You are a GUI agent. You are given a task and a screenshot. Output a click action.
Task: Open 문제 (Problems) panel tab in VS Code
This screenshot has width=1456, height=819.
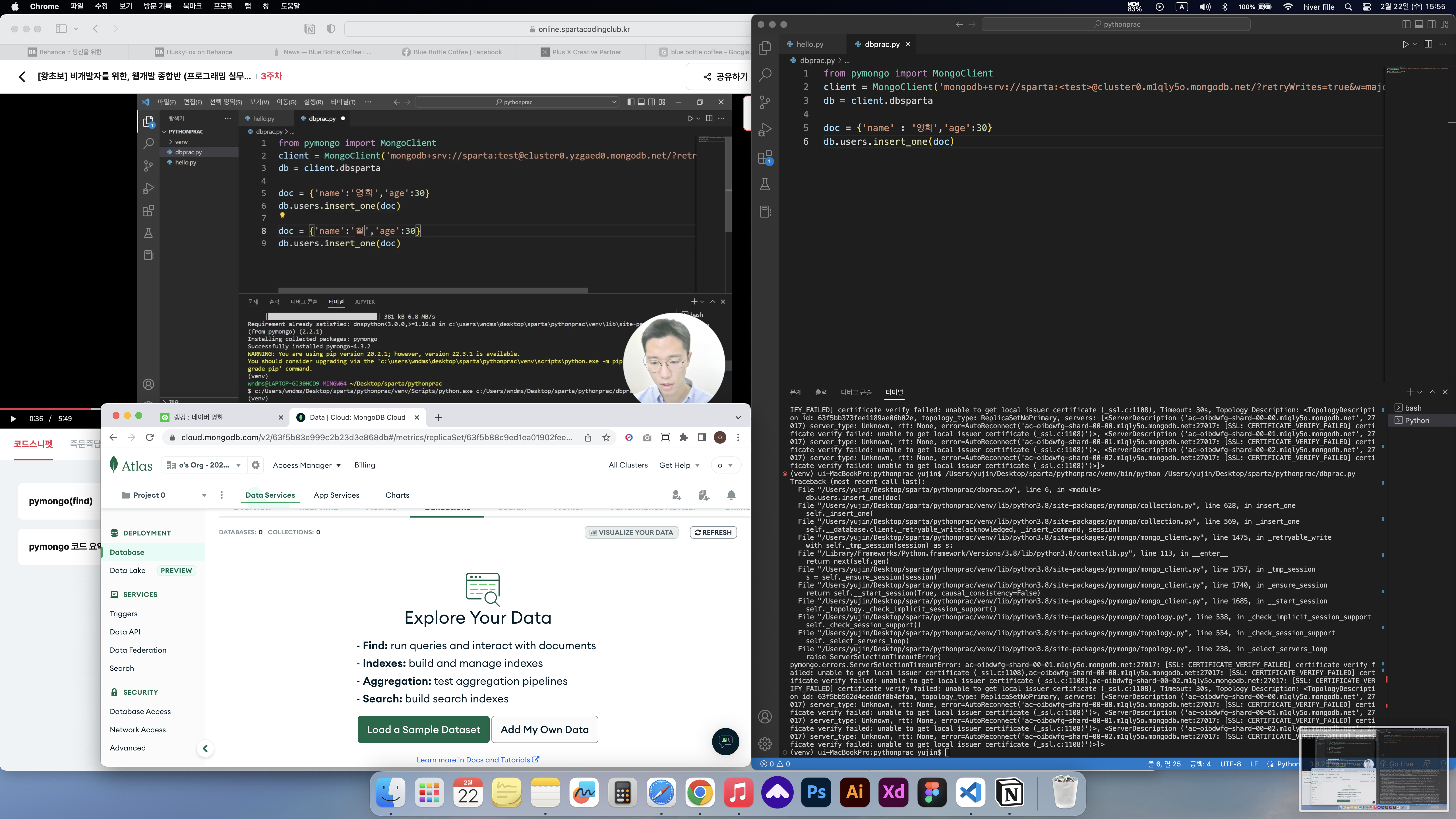[795, 392]
